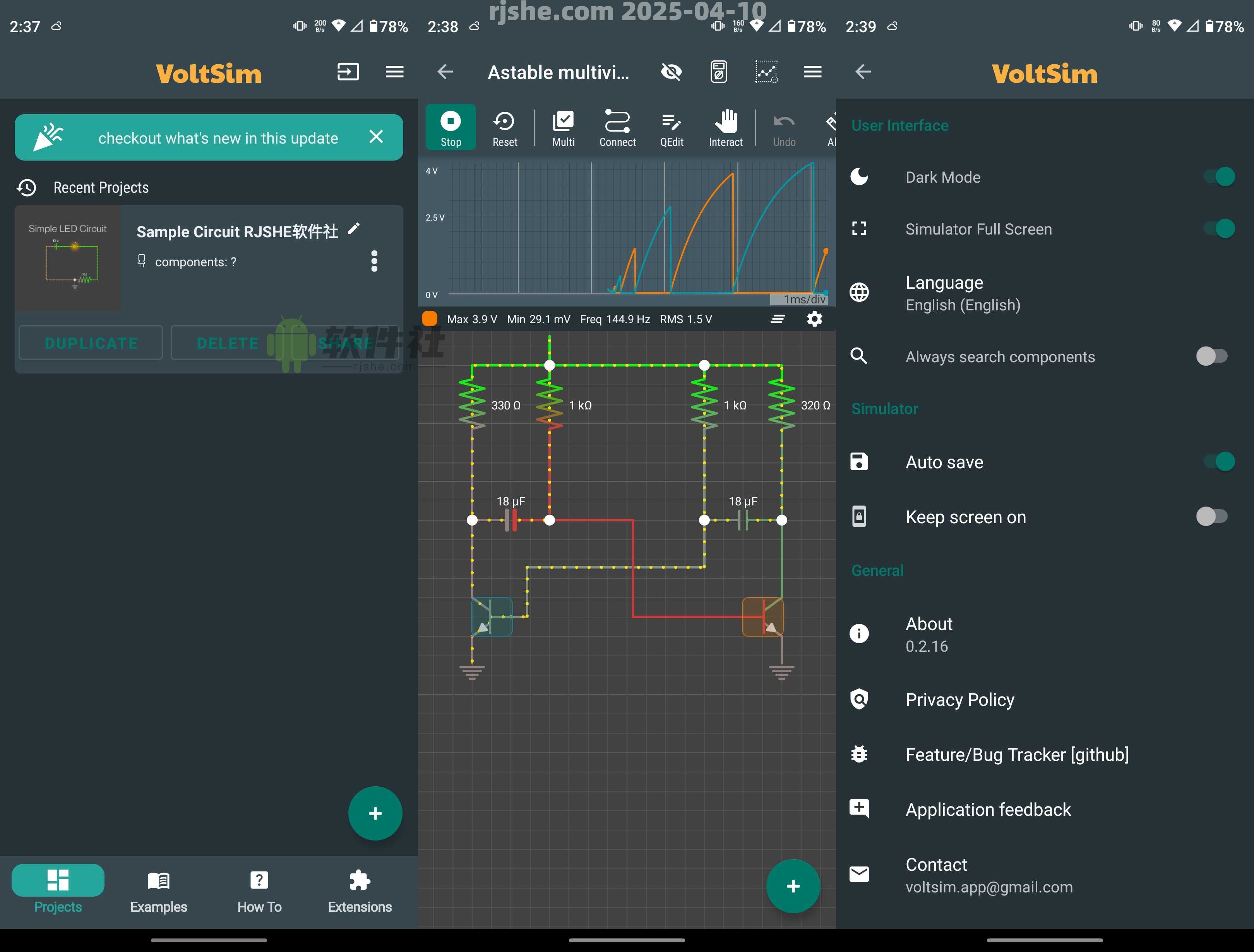Image resolution: width=1254 pixels, height=952 pixels.
Task: Switch to the Projects tab
Action: (x=58, y=889)
